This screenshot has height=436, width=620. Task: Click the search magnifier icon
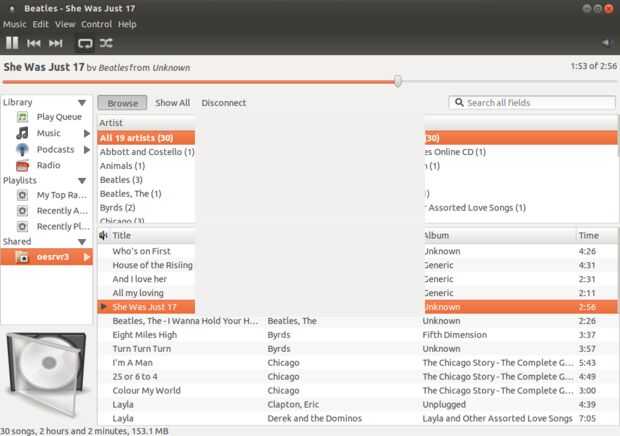pos(459,102)
